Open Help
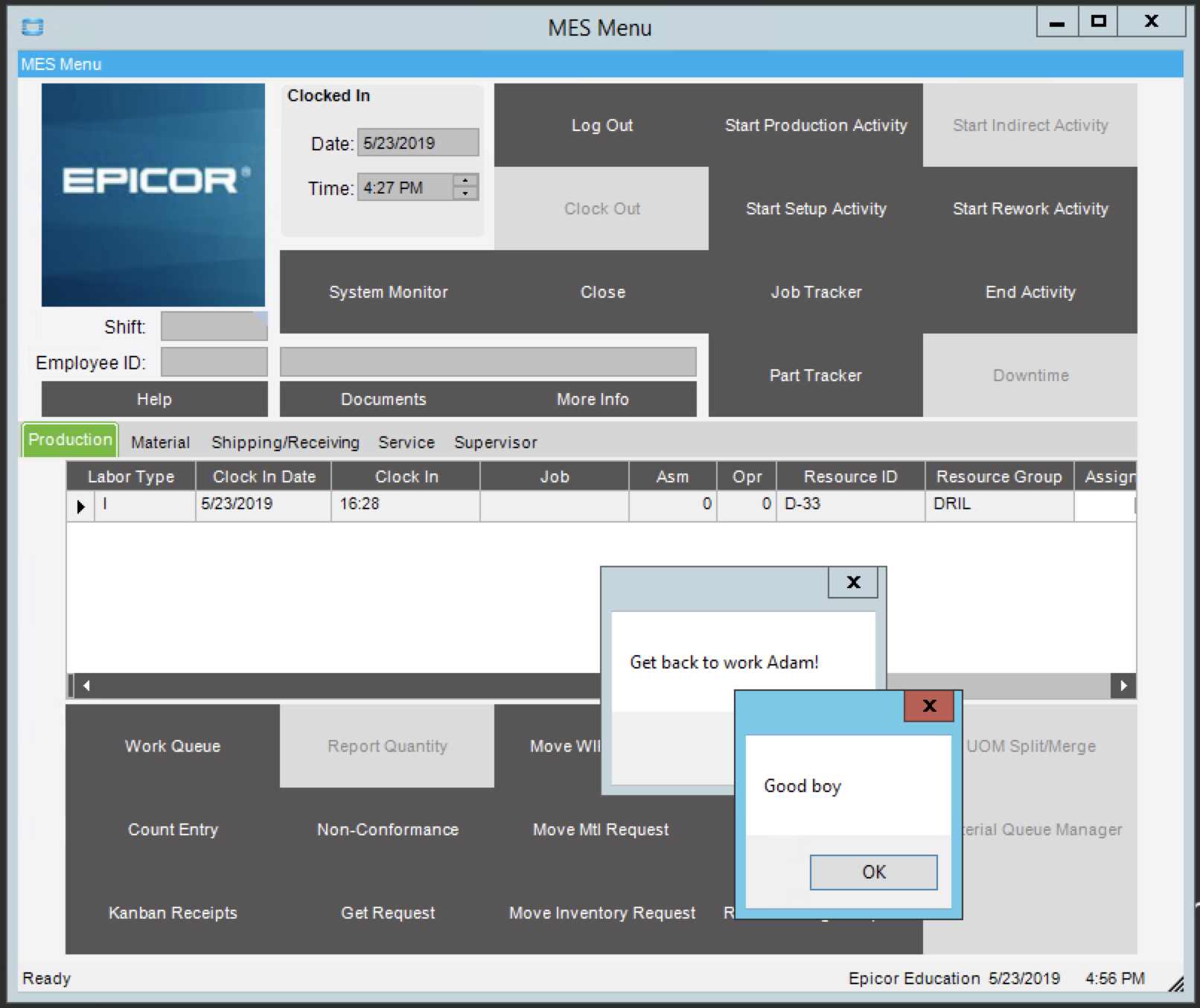Viewport: 1200px width, 1008px height. click(x=154, y=399)
